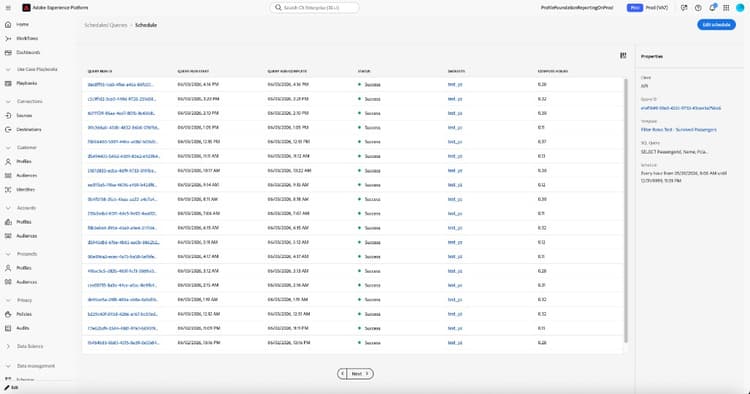750x394 pixels.
Task: Open Audits under Privacy
Action: (22, 328)
